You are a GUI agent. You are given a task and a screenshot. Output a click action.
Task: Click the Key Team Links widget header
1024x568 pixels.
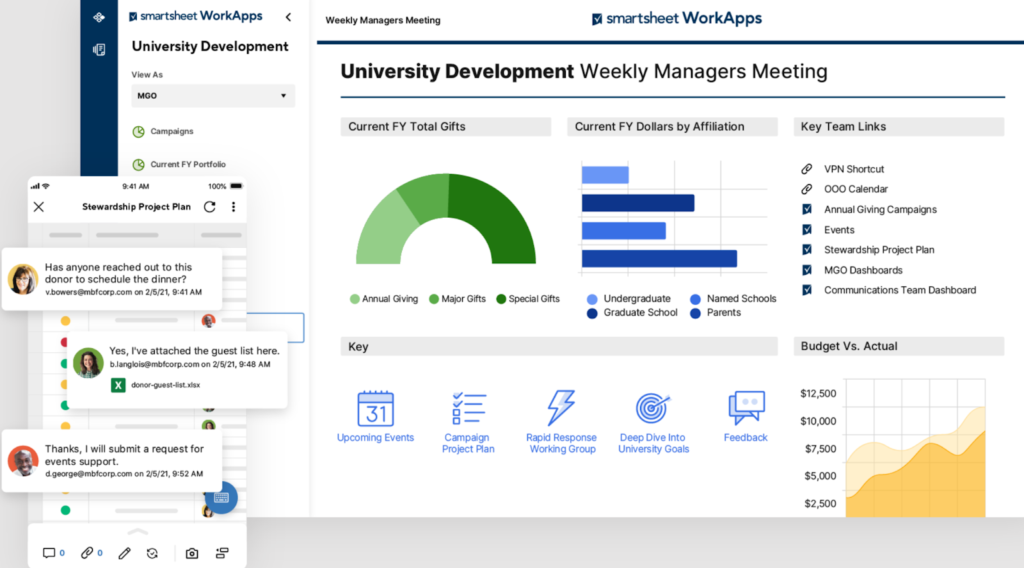pos(899,127)
